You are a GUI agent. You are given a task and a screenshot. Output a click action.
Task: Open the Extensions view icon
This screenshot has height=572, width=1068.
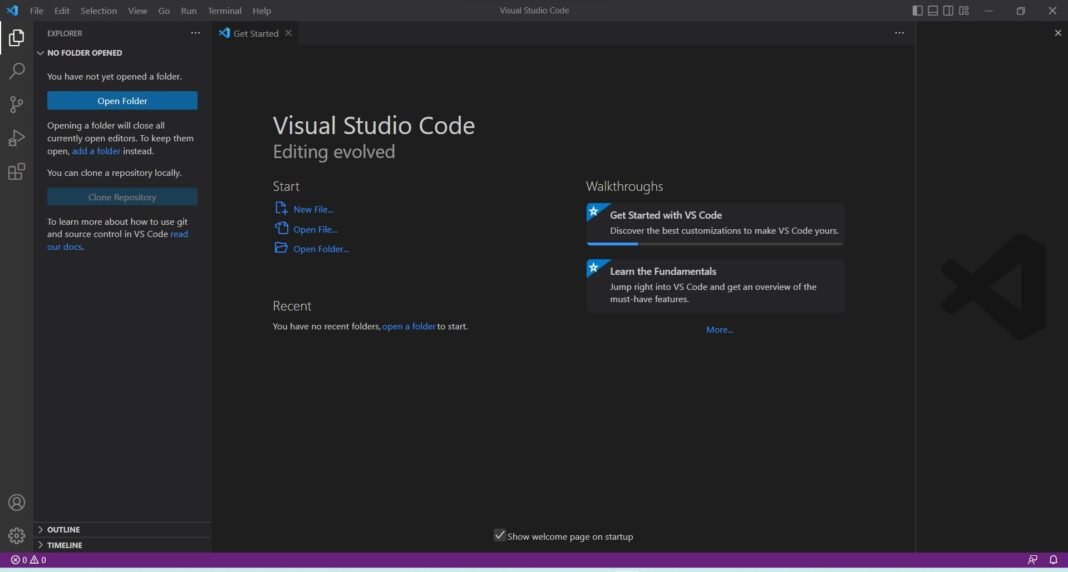coord(17,172)
